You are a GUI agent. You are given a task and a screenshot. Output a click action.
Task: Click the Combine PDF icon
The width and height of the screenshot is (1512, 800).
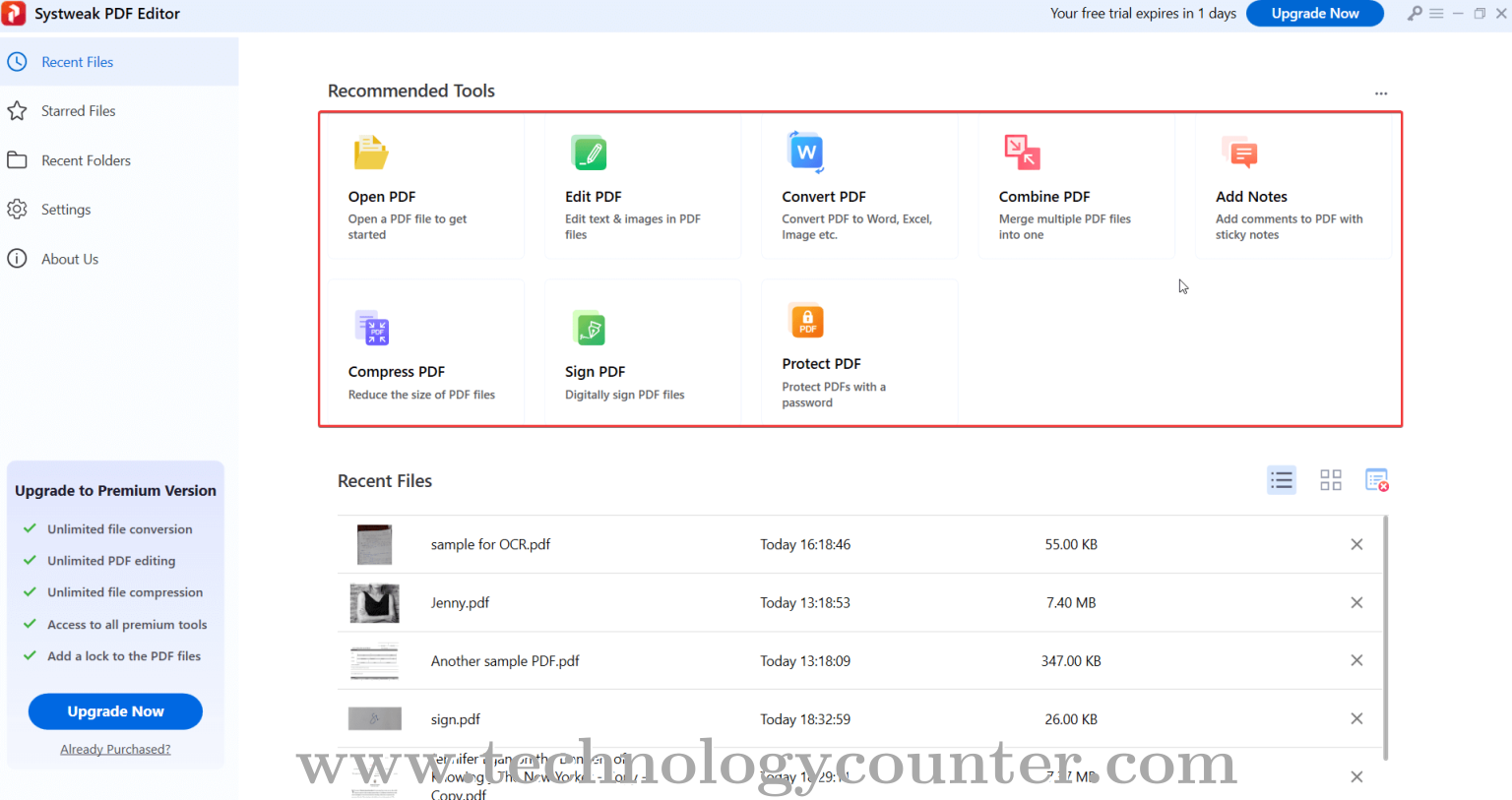pos(1022,153)
